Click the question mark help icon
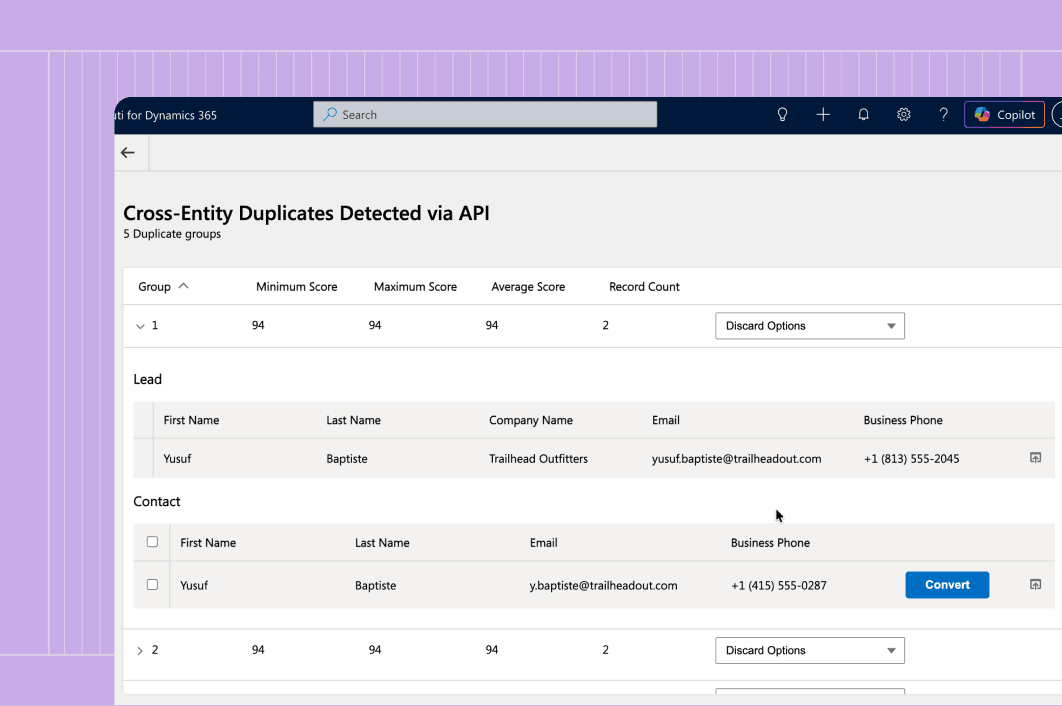The height and width of the screenshot is (706, 1062). point(943,115)
